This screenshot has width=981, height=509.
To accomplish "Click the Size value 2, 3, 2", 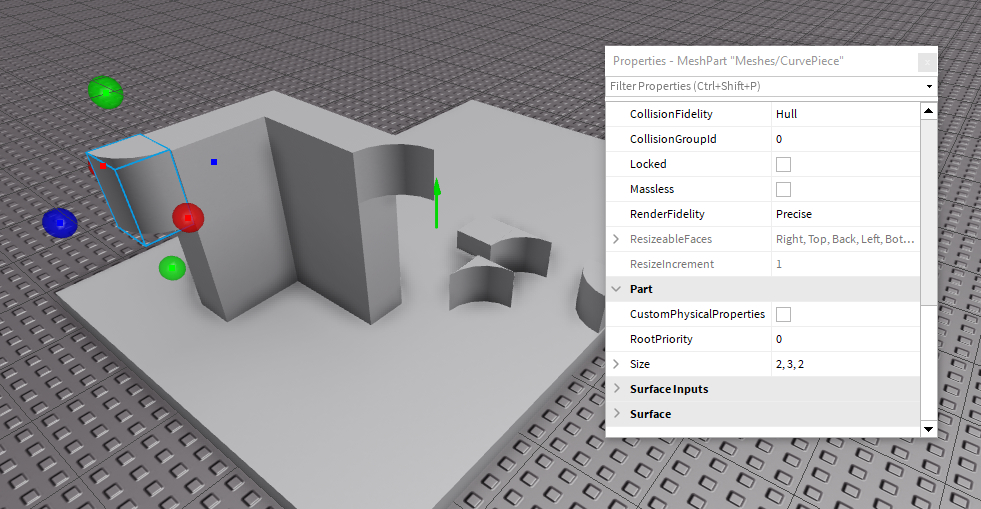I will (x=790, y=364).
